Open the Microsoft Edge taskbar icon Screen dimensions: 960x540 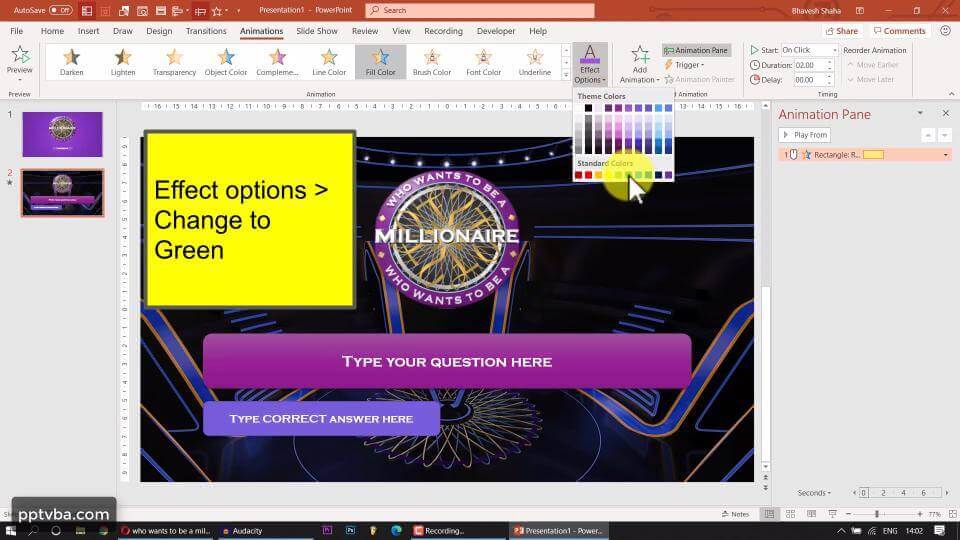coord(396,531)
